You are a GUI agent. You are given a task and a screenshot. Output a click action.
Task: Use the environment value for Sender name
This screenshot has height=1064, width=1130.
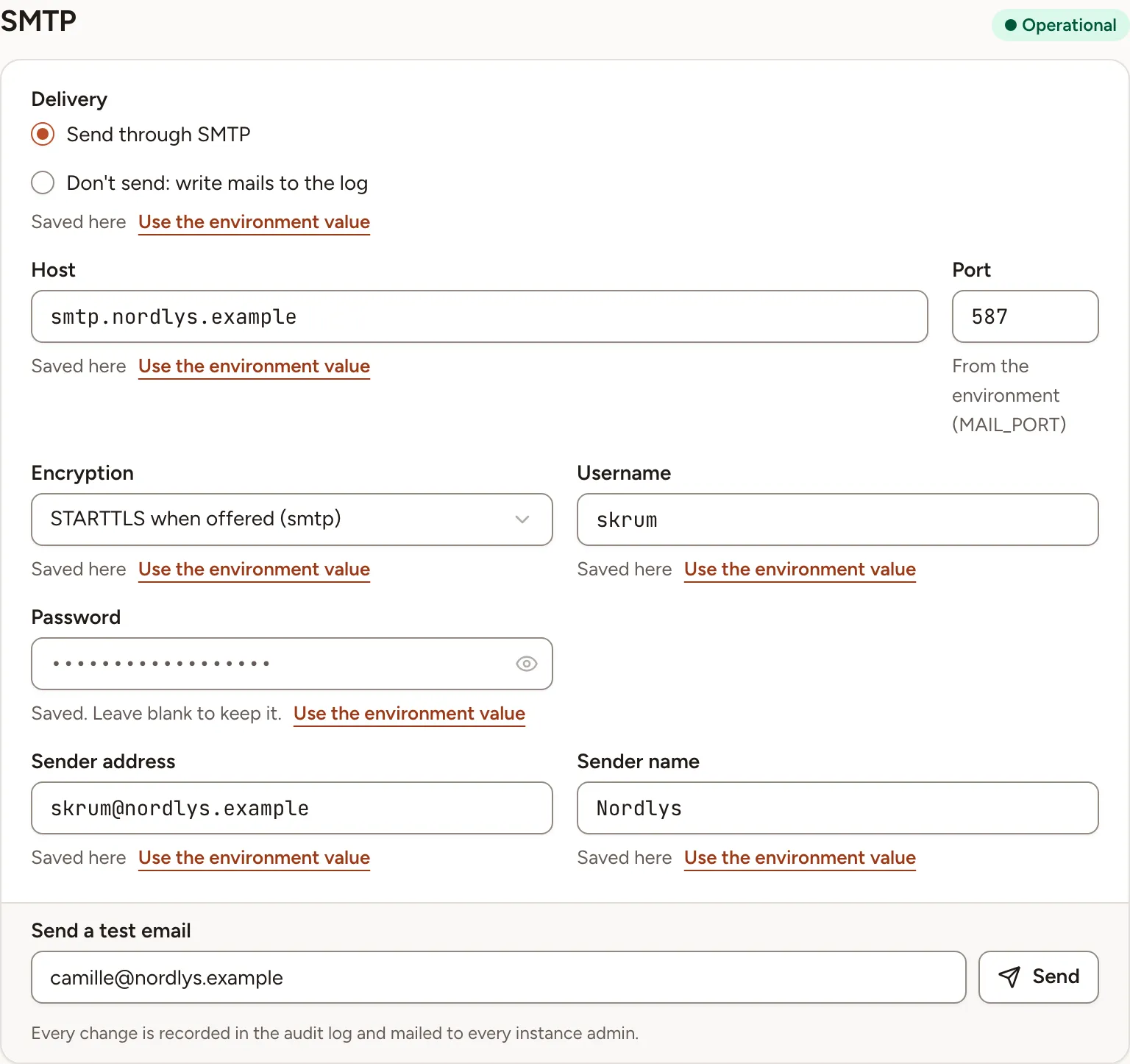pyautogui.click(x=800, y=858)
